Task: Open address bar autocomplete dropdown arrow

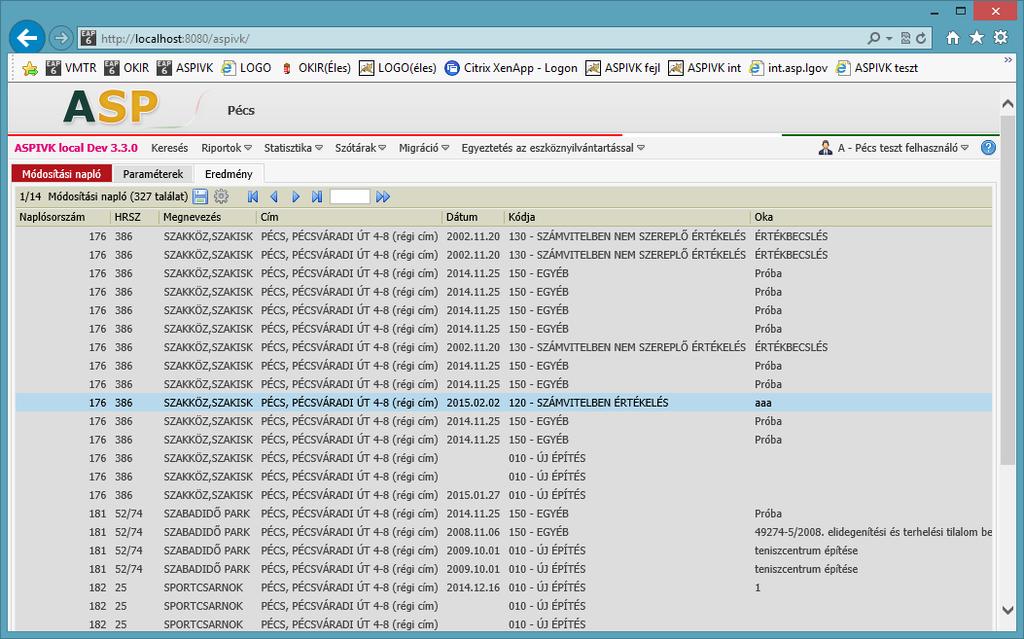Action: coord(889,39)
